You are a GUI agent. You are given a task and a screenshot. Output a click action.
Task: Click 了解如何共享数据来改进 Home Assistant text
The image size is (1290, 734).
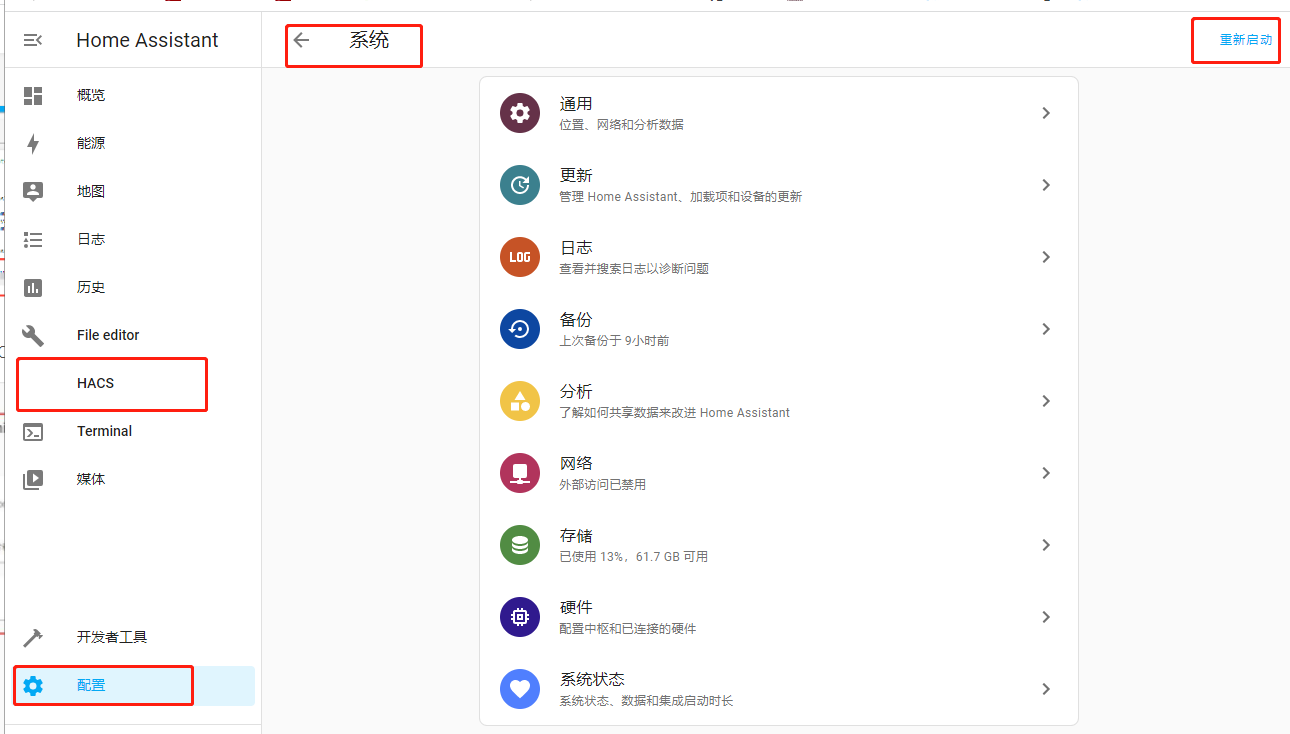coord(674,413)
